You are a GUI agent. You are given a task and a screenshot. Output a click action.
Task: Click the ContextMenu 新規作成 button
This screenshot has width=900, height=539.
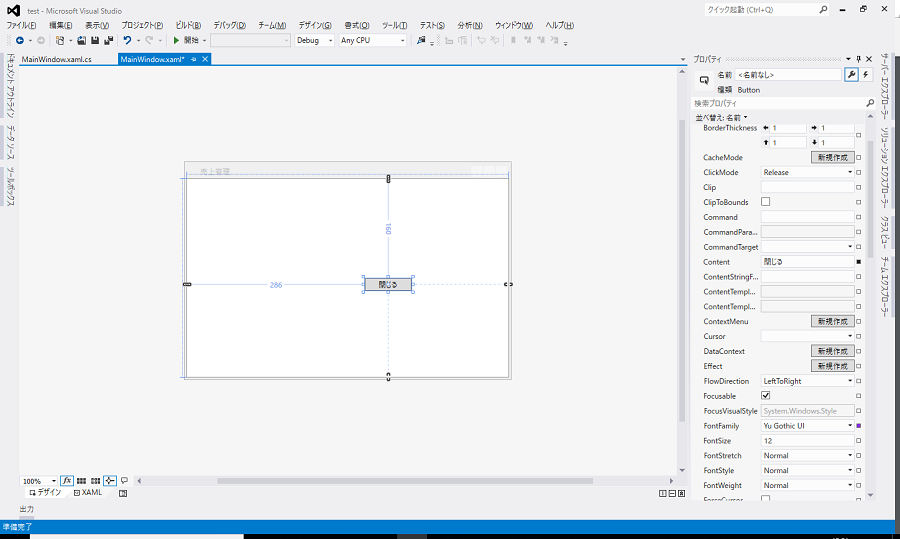pyautogui.click(x=832, y=321)
